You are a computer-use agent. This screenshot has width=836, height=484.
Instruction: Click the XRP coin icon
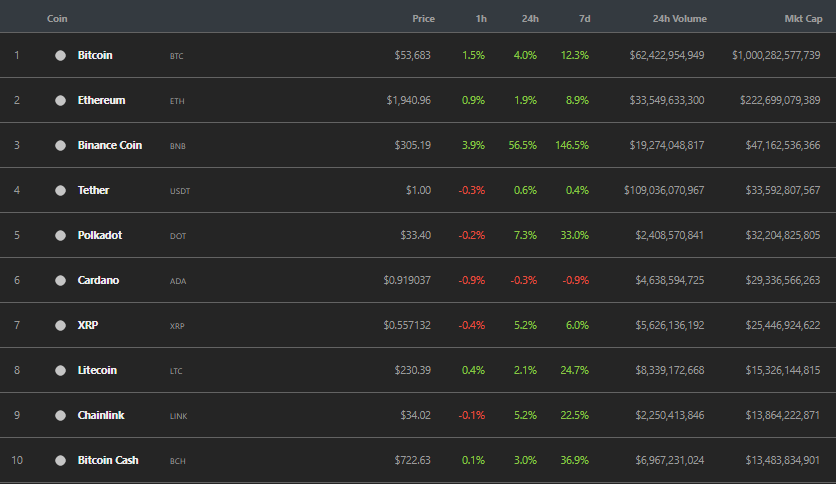tap(60, 326)
